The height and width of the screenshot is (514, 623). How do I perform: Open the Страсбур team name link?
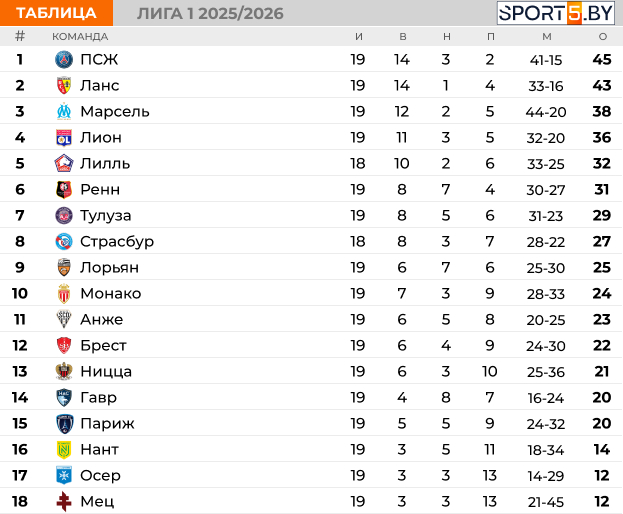point(117,241)
